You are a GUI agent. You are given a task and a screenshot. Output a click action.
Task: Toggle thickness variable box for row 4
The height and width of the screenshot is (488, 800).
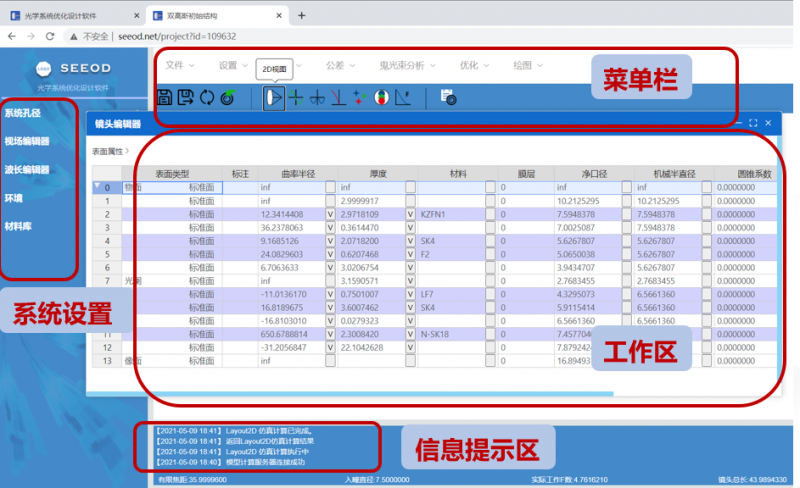point(410,241)
